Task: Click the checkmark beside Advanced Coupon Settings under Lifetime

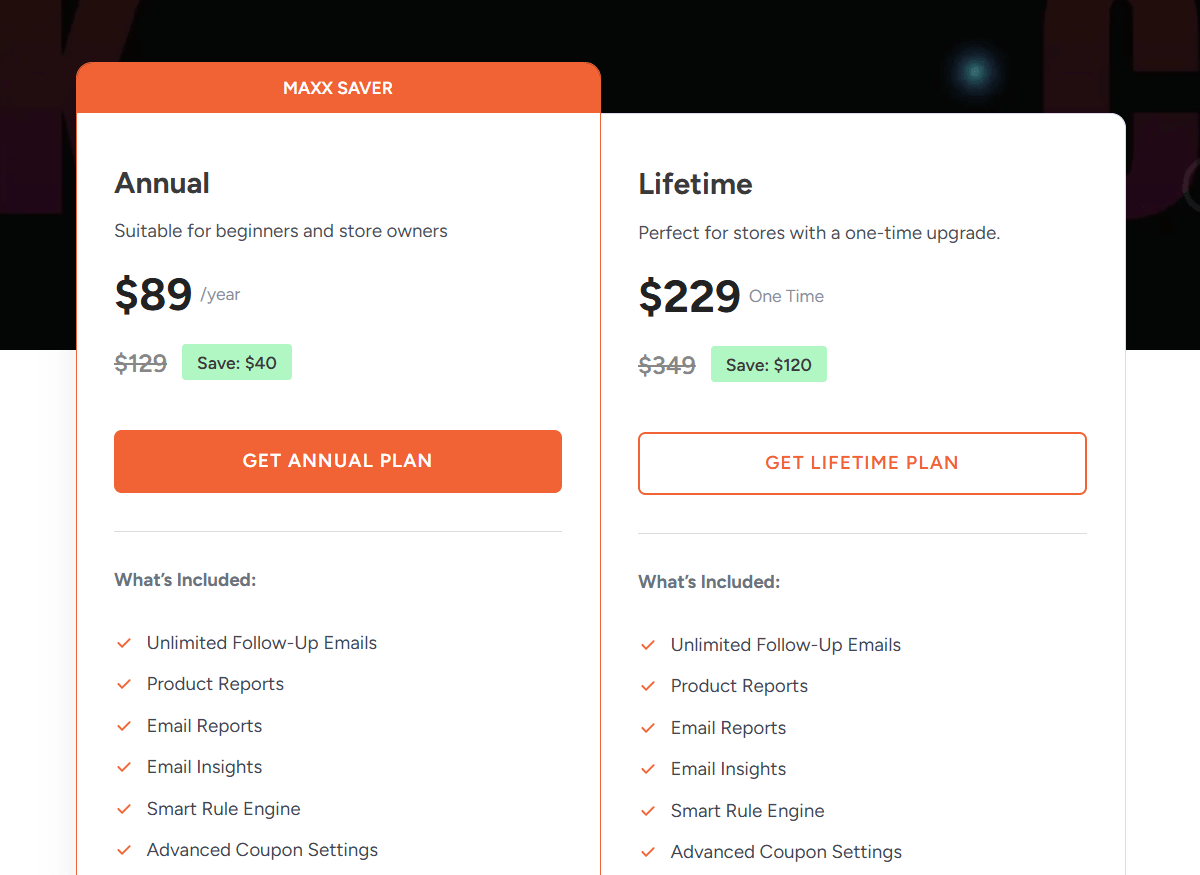Action: [648, 852]
